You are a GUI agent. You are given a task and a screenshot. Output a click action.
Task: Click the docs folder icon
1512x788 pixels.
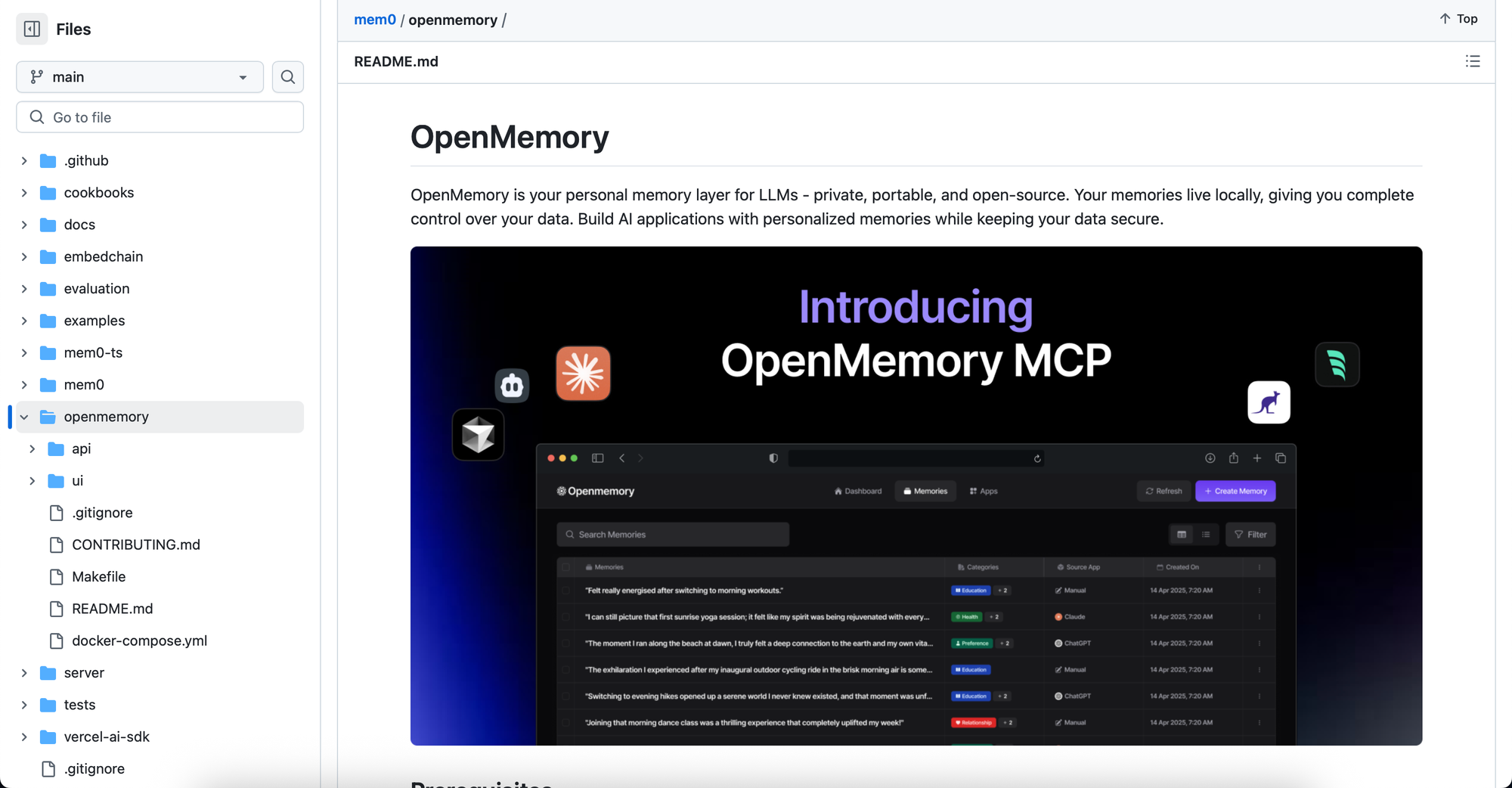pos(48,225)
